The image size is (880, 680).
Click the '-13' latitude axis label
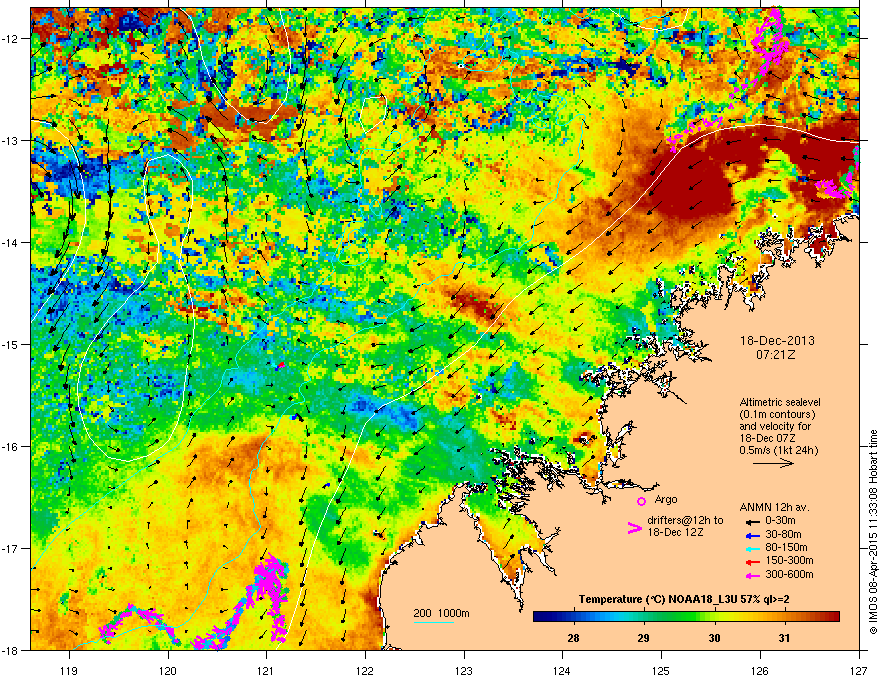(x=11, y=140)
